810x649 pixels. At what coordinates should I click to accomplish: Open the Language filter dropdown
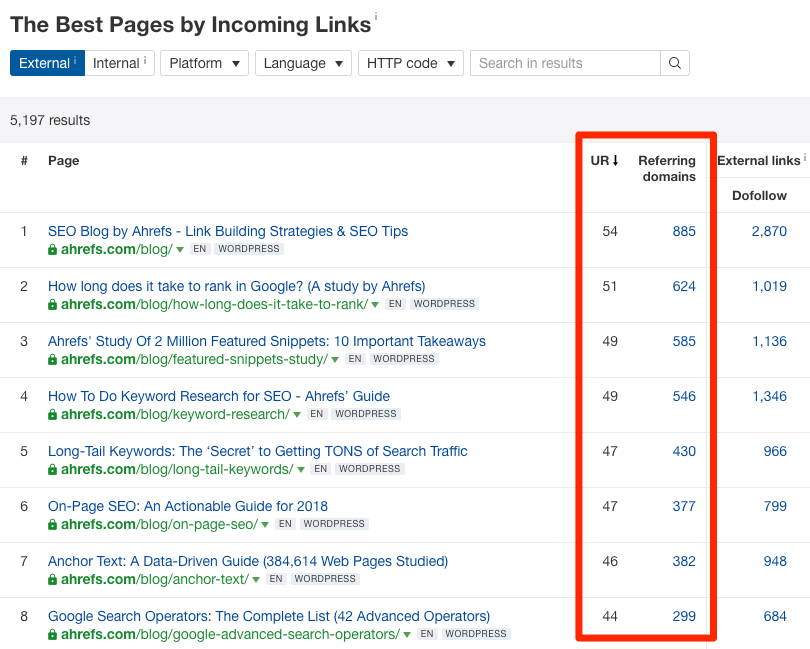(x=303, y=63)
